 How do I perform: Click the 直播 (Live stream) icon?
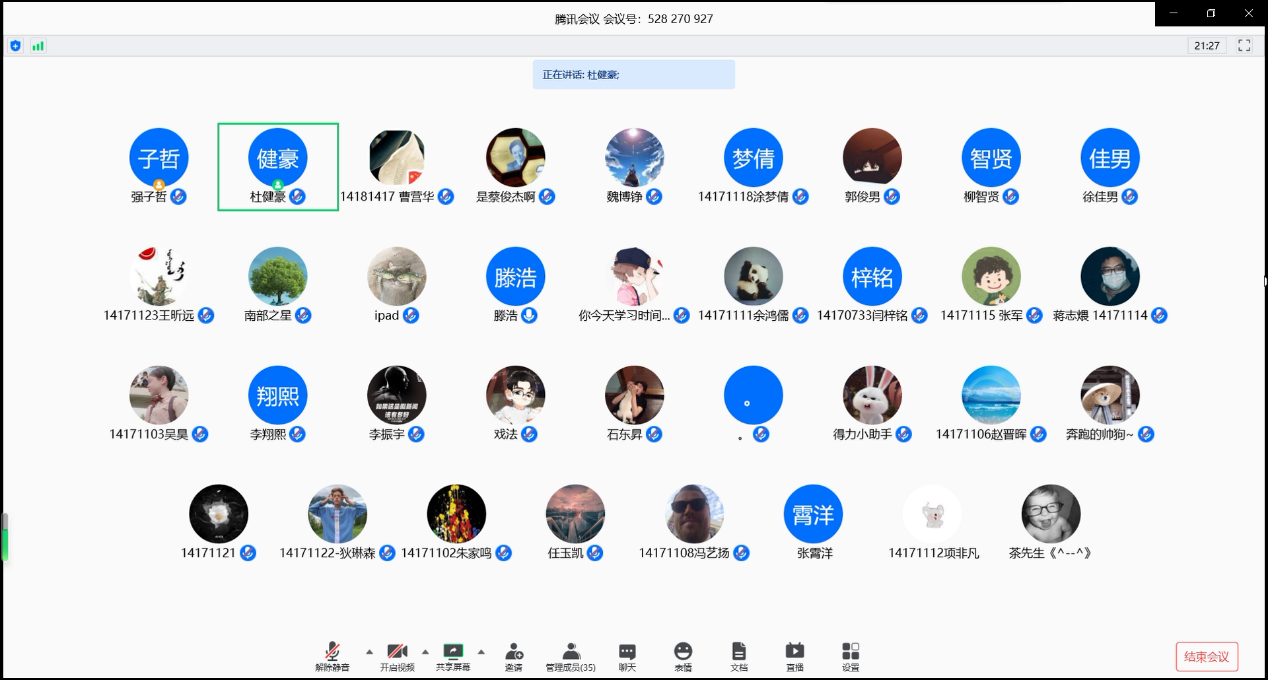[795, 655]
